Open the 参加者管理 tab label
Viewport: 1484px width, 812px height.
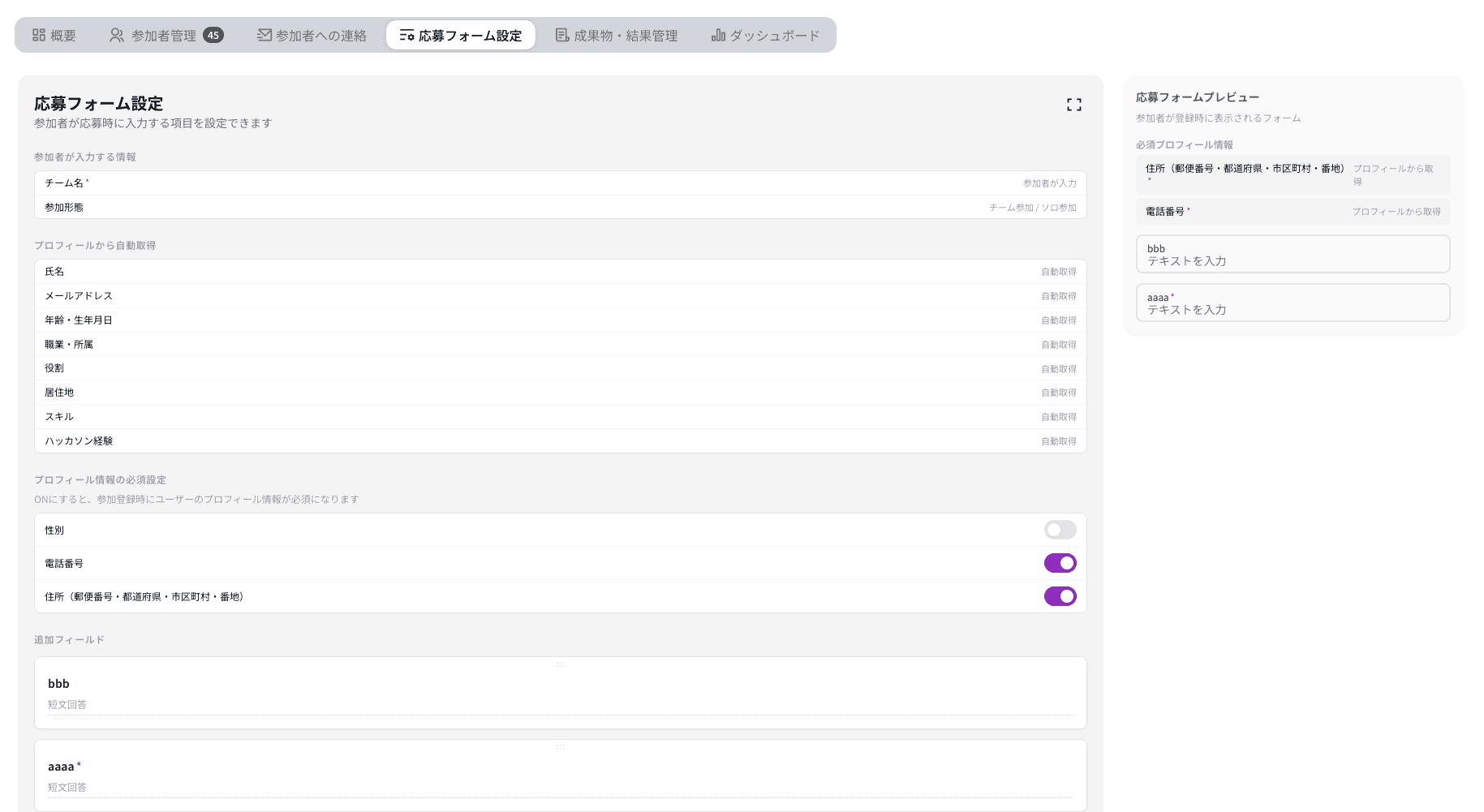point(164,36)
